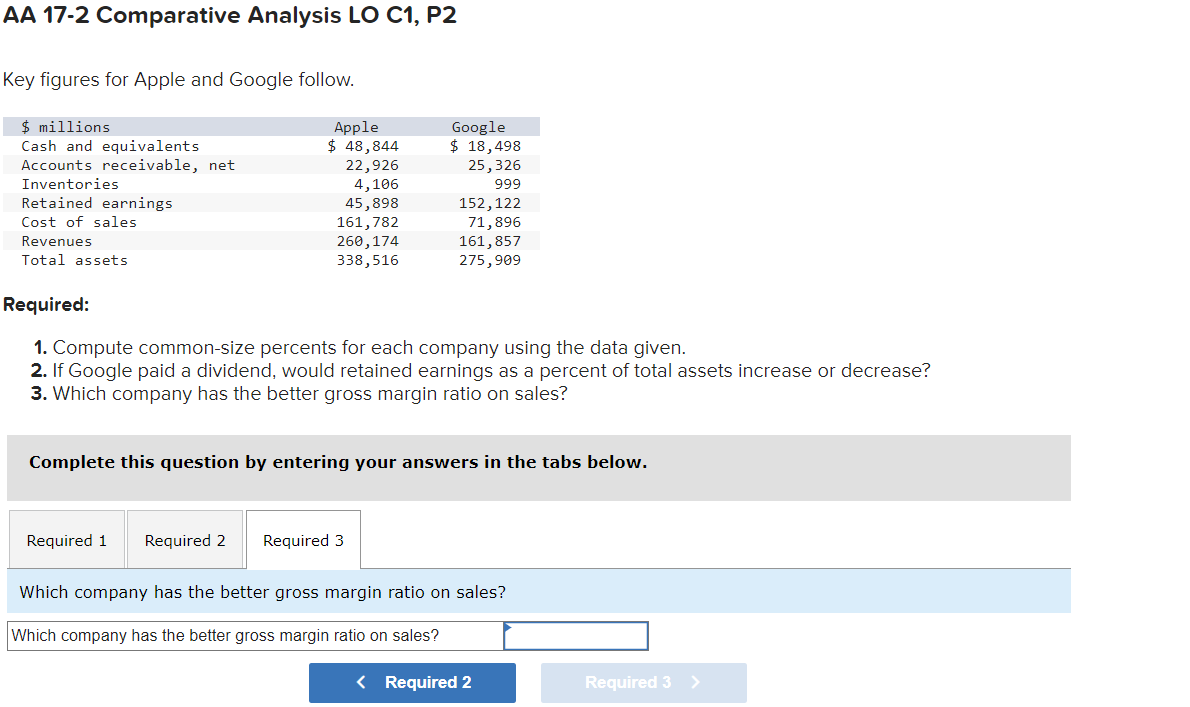1190x707 pixels.
Task: Select the Inventories value for Google
Action: tap(507, 184)
